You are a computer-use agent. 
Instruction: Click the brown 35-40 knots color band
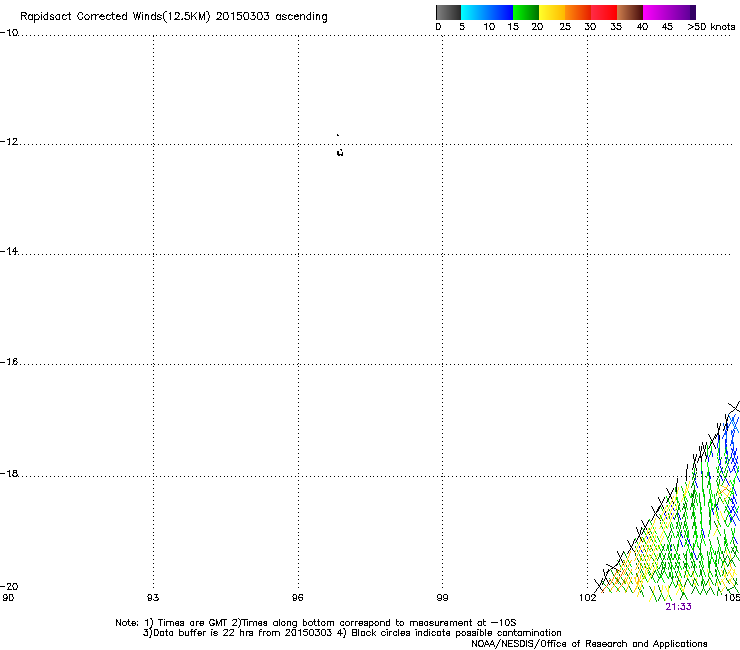(x=630, y=12)
